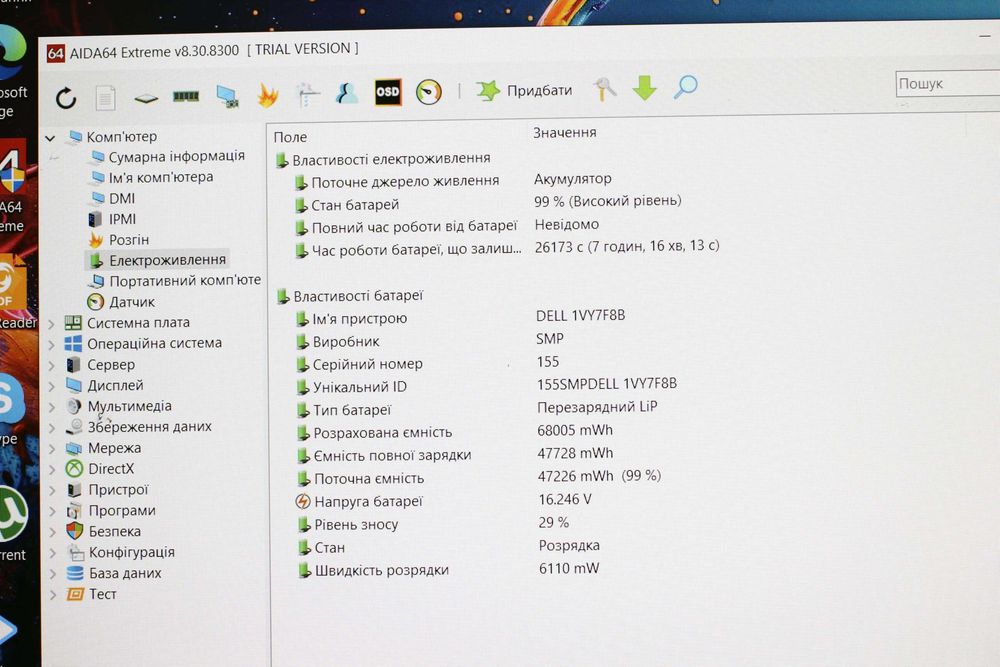
Task: Select the Виробник row
Action: tap(430, 341)
